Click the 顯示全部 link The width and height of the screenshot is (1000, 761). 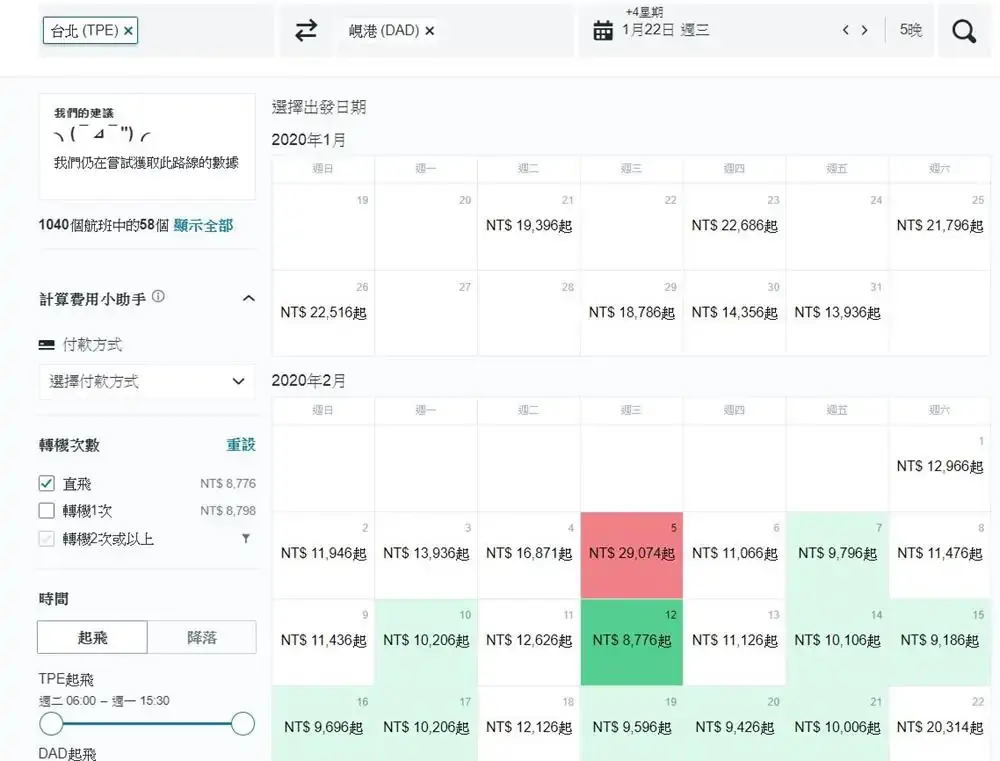[x=203, y=226]
